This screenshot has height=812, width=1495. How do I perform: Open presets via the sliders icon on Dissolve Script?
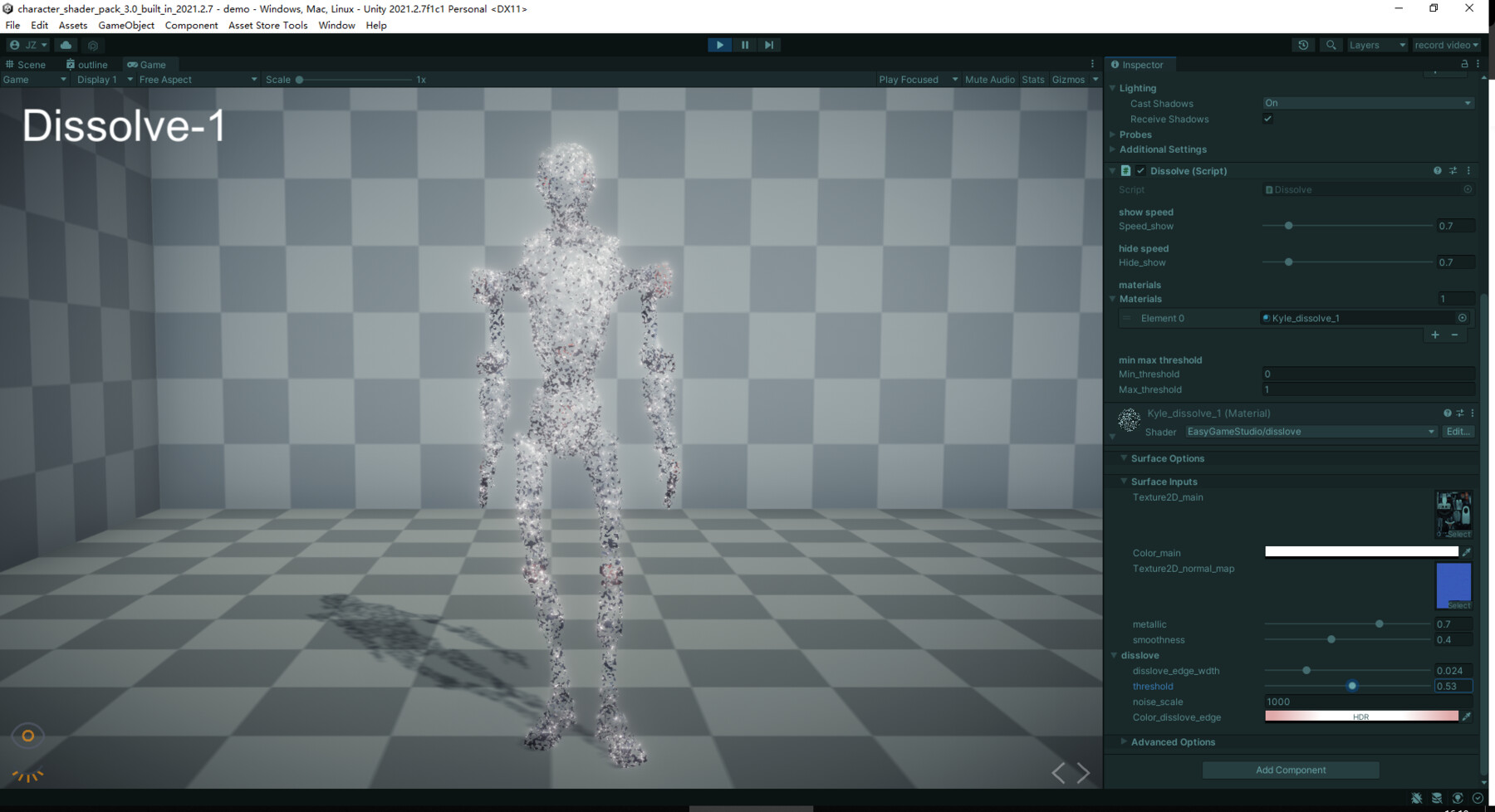pos(1453,170)
